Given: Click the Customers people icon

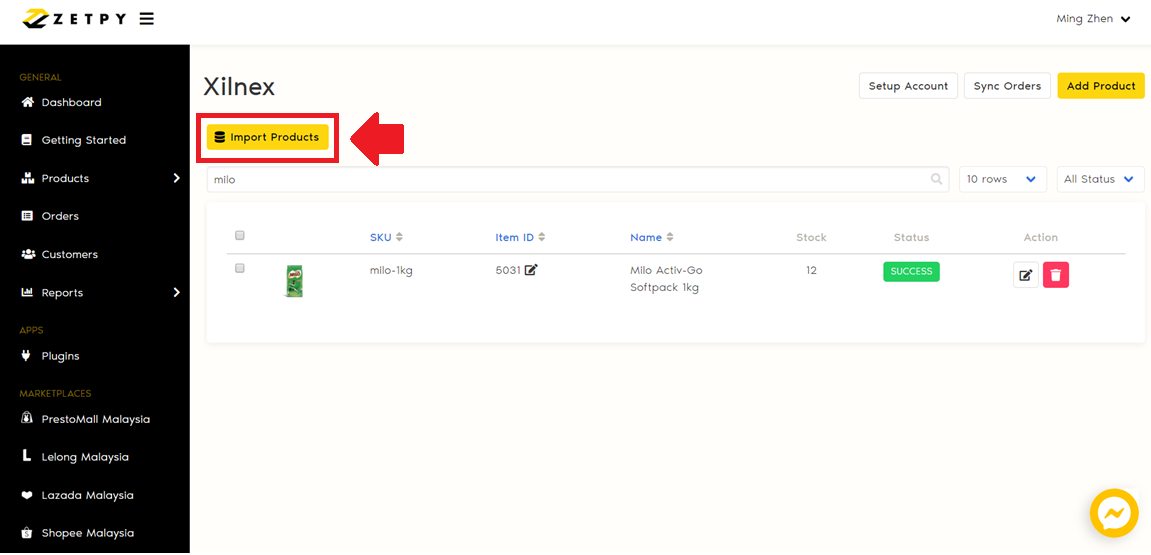Looking at the screenshot, I should pyautogui.click(x=28, y=254).
